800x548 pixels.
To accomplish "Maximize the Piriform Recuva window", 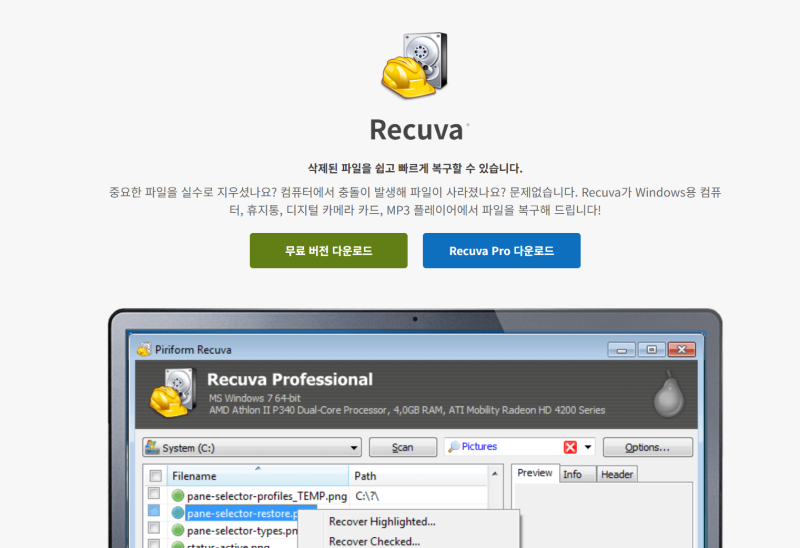I will pyautogui.click(x=652, y=350).
